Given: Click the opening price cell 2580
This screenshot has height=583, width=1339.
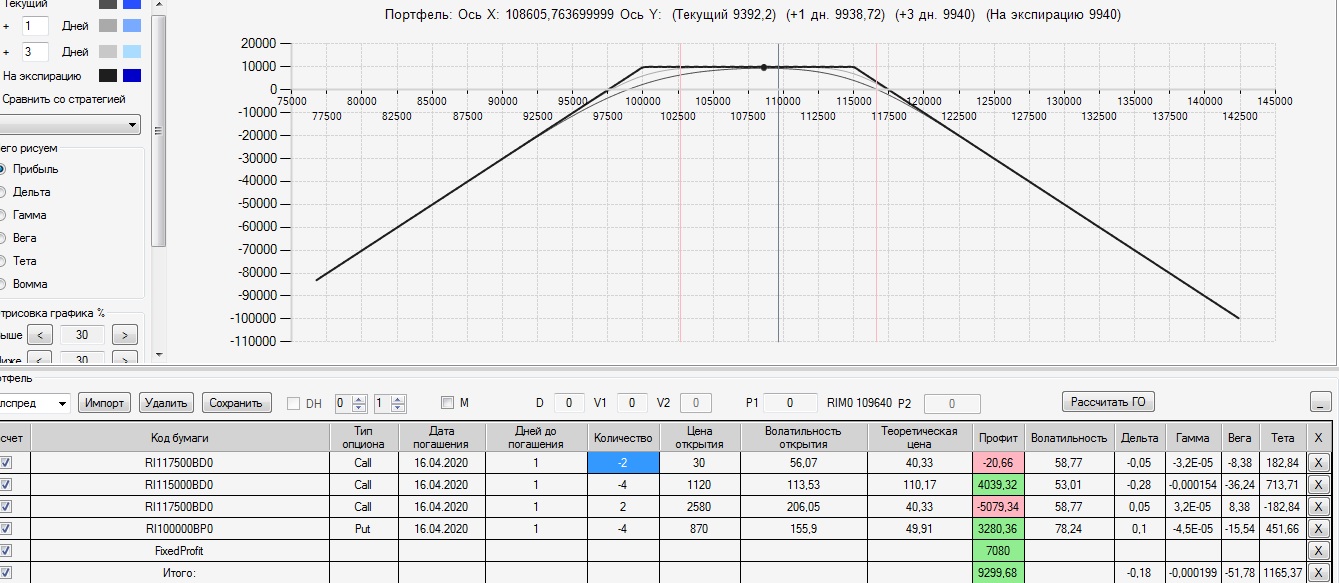Looking at the screenshot, I should point(700,507).
